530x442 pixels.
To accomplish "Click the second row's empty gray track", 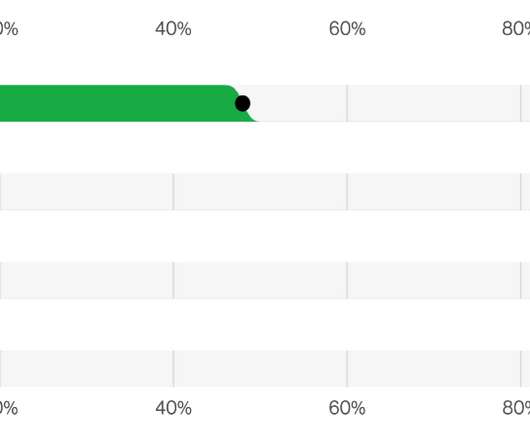I will pos(265,192).
